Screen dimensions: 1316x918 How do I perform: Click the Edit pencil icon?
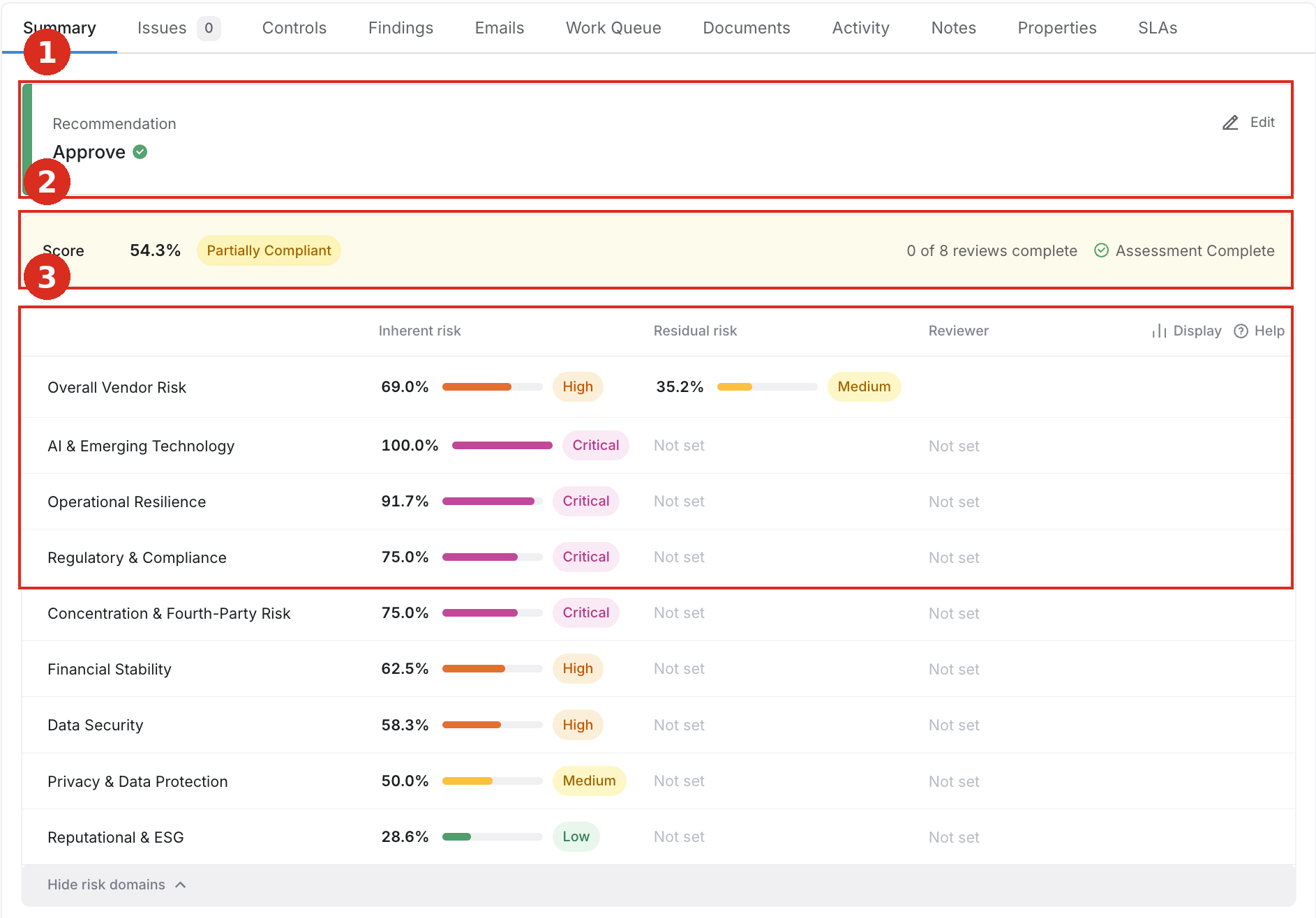[1230, 123]
